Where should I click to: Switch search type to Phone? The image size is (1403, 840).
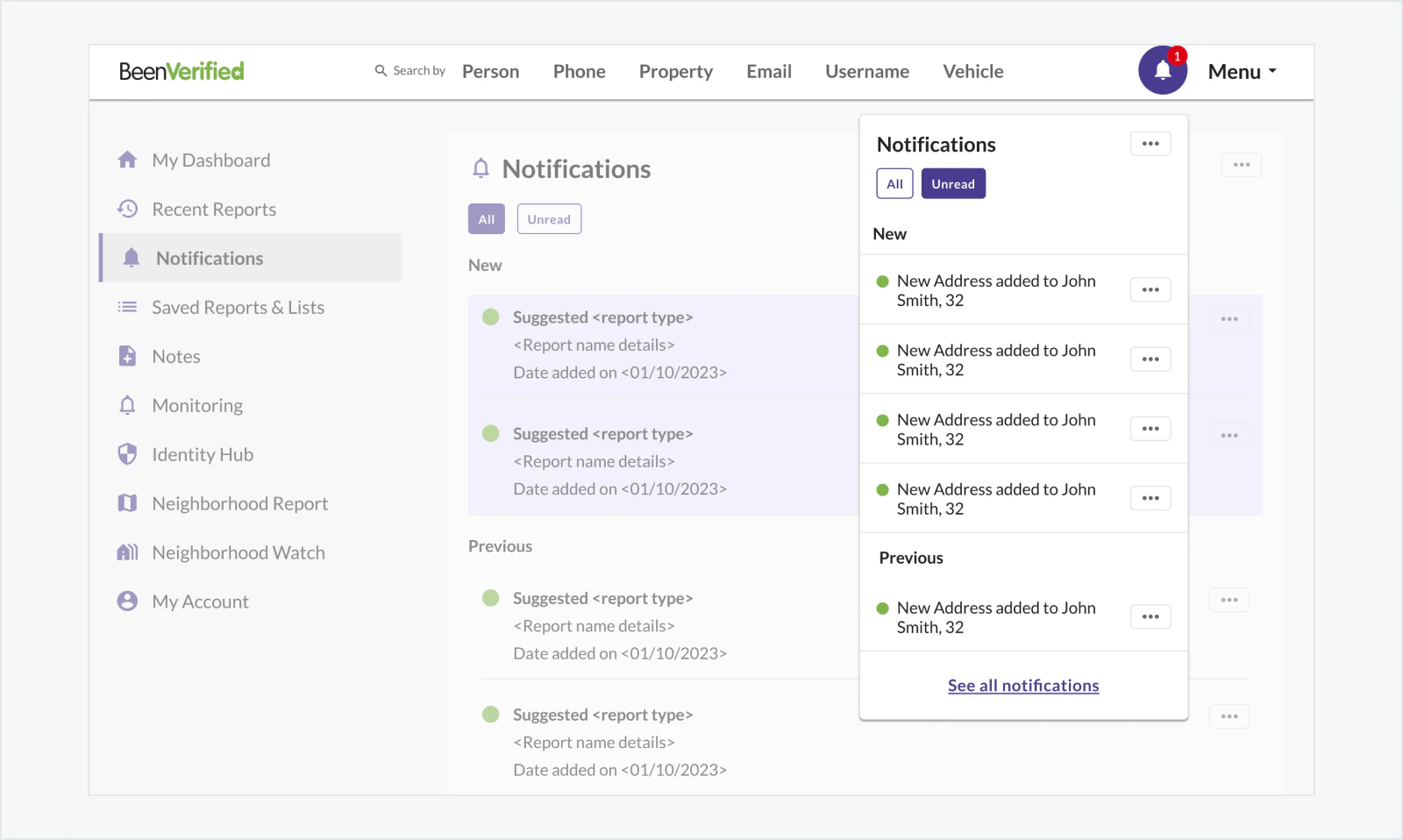pyautogui.click(x=580, y=72)
